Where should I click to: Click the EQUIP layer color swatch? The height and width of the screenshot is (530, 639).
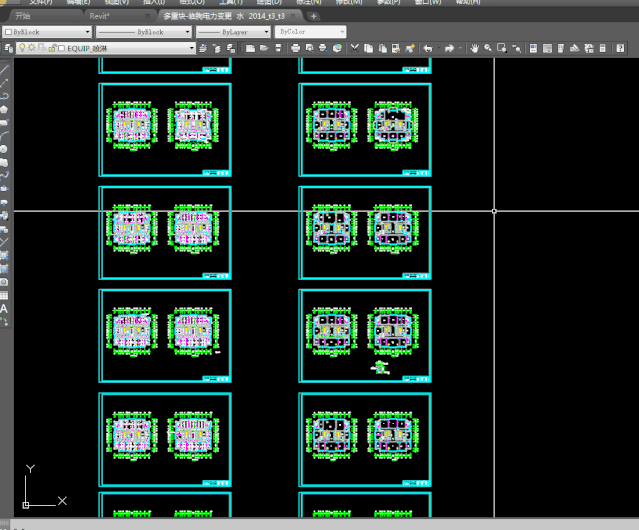click(62, 48)
